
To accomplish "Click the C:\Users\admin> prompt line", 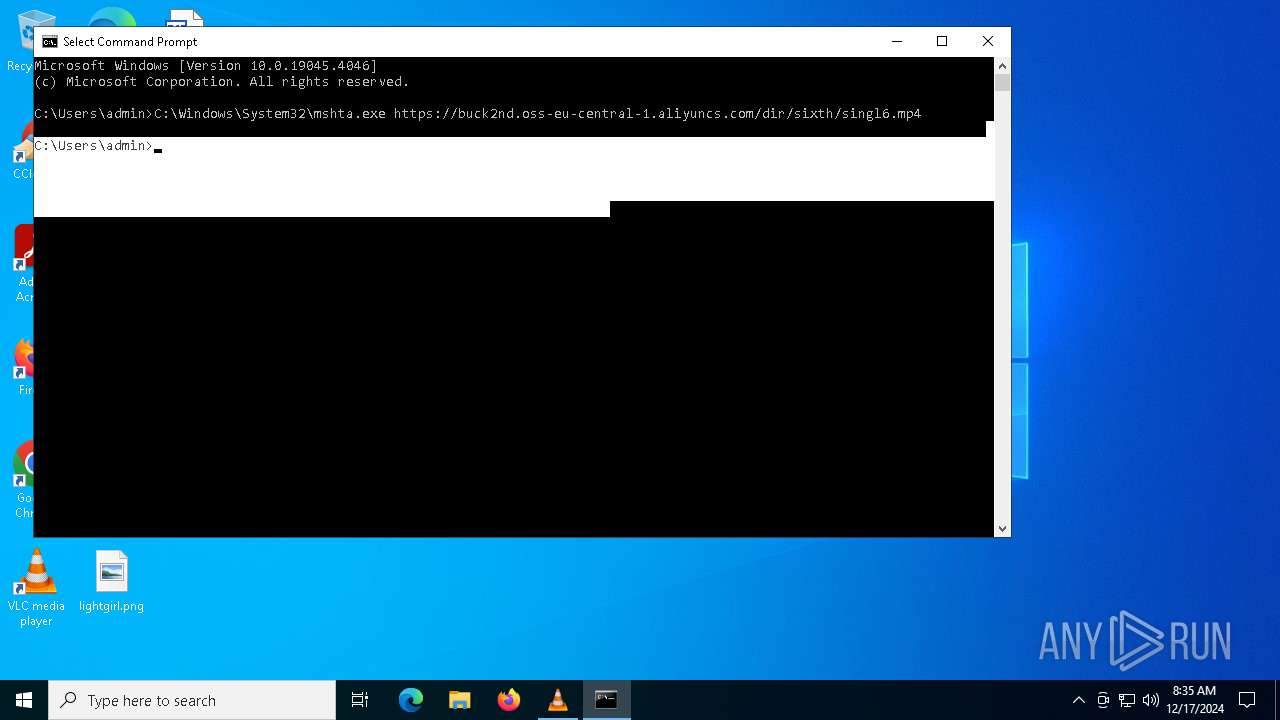I will (94, 146).
